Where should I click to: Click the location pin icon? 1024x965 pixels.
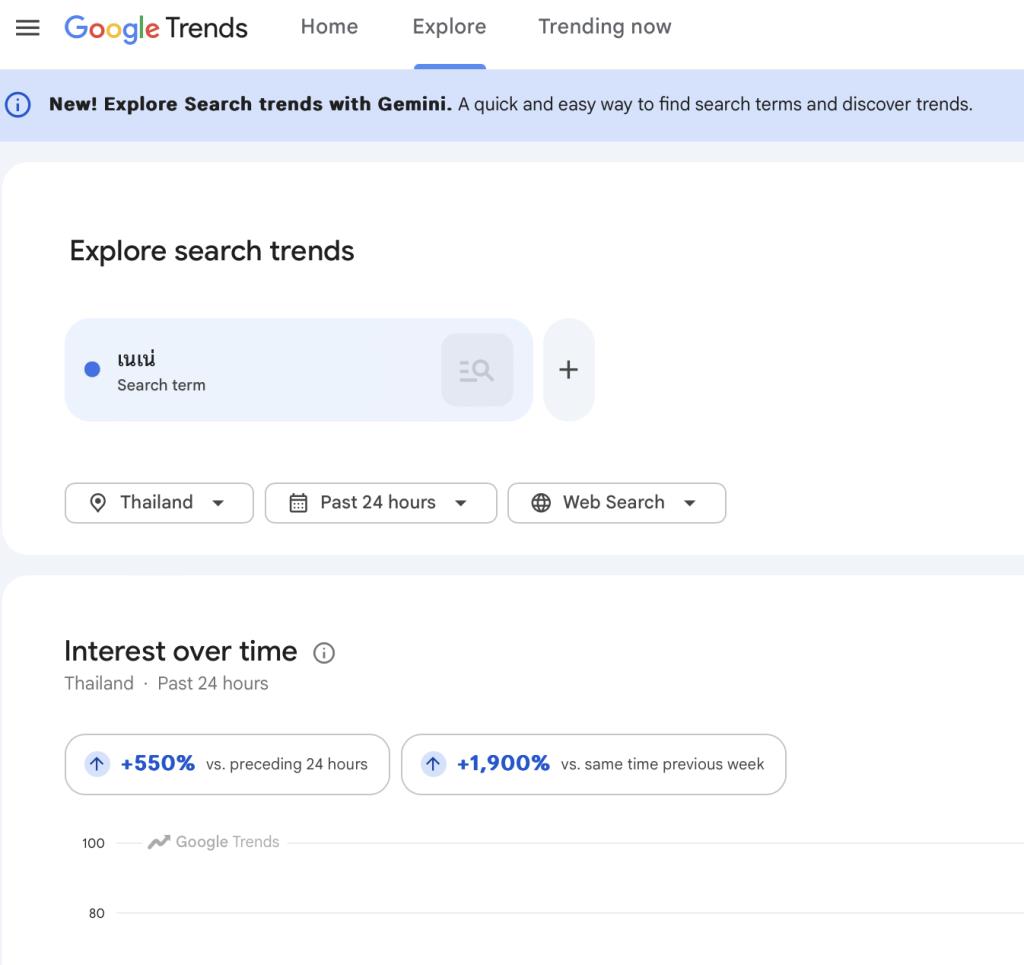point(98,503)
